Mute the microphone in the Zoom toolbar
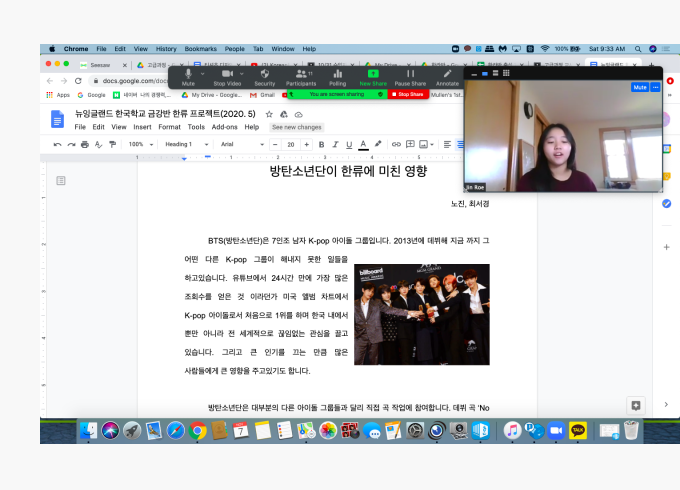This screenshot has width=680, height=490. pos(188,77)
